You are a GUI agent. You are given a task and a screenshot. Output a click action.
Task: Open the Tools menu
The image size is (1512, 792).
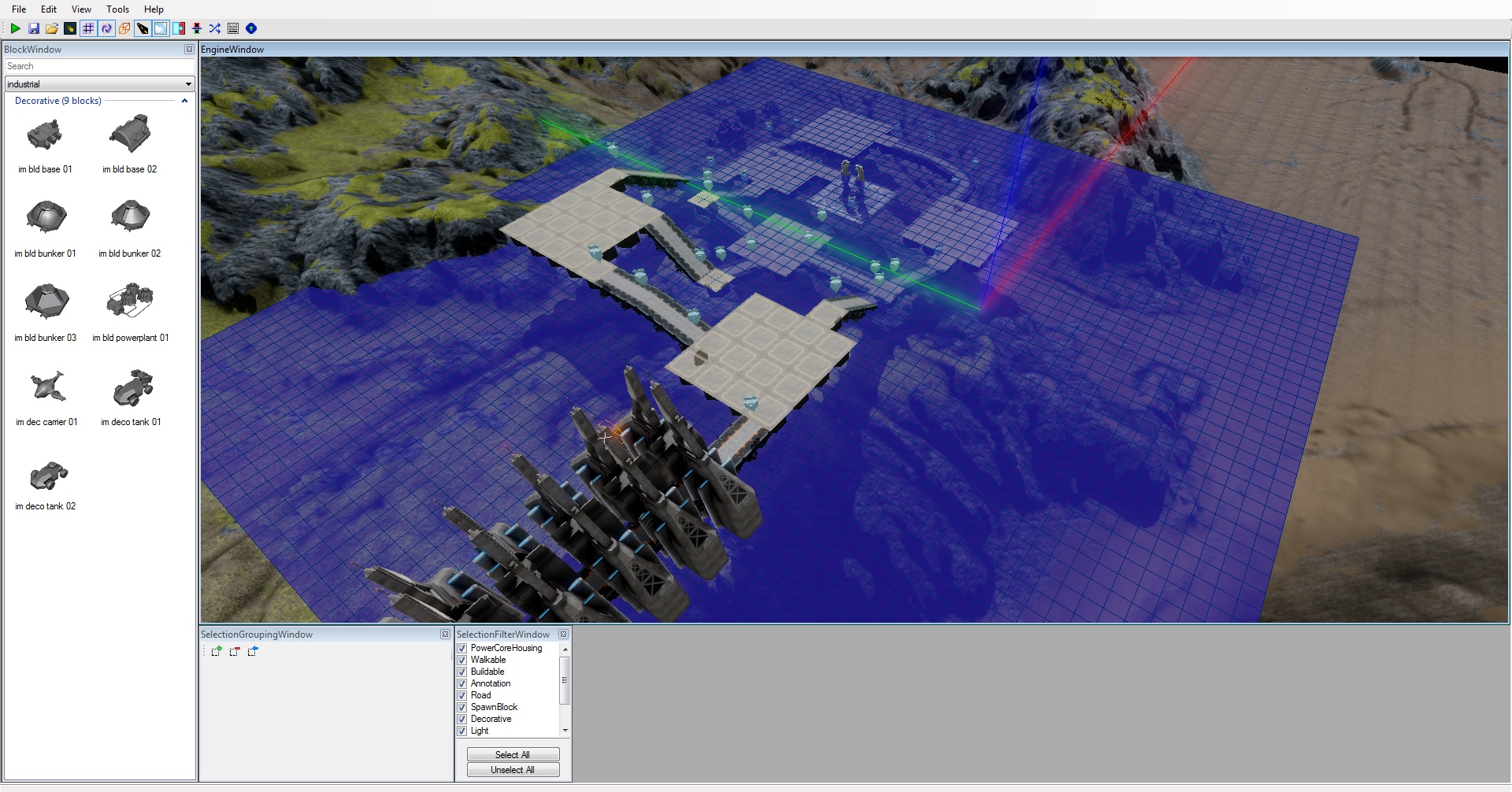coord(117,9)
